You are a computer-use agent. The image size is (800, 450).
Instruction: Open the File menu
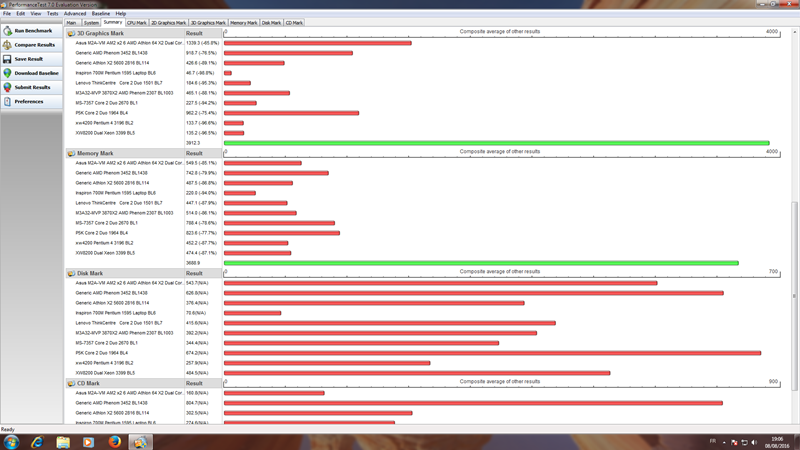pos(7,14)
